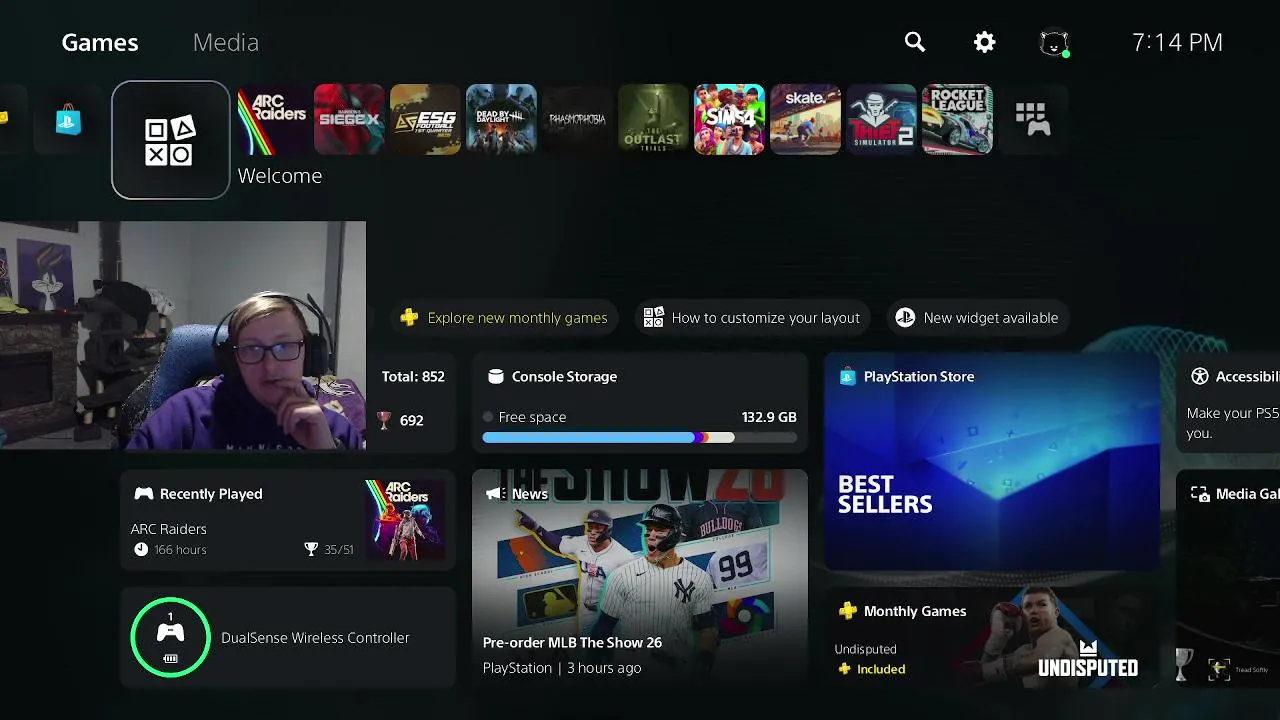The width and height of the screenshot is (1280, 720).
Task: Click Explore new monthly games pill
Action: click(x=505, y=318)
